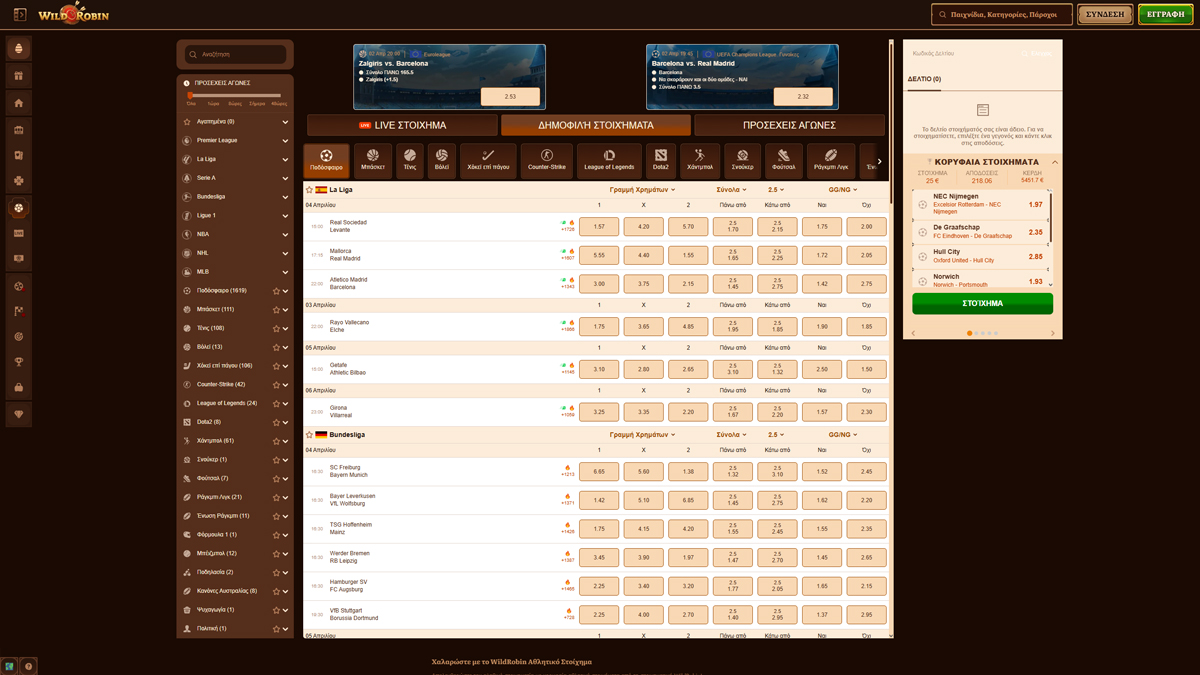
Task: Expand Premier League in the sidebar
Action: [285, 141]
